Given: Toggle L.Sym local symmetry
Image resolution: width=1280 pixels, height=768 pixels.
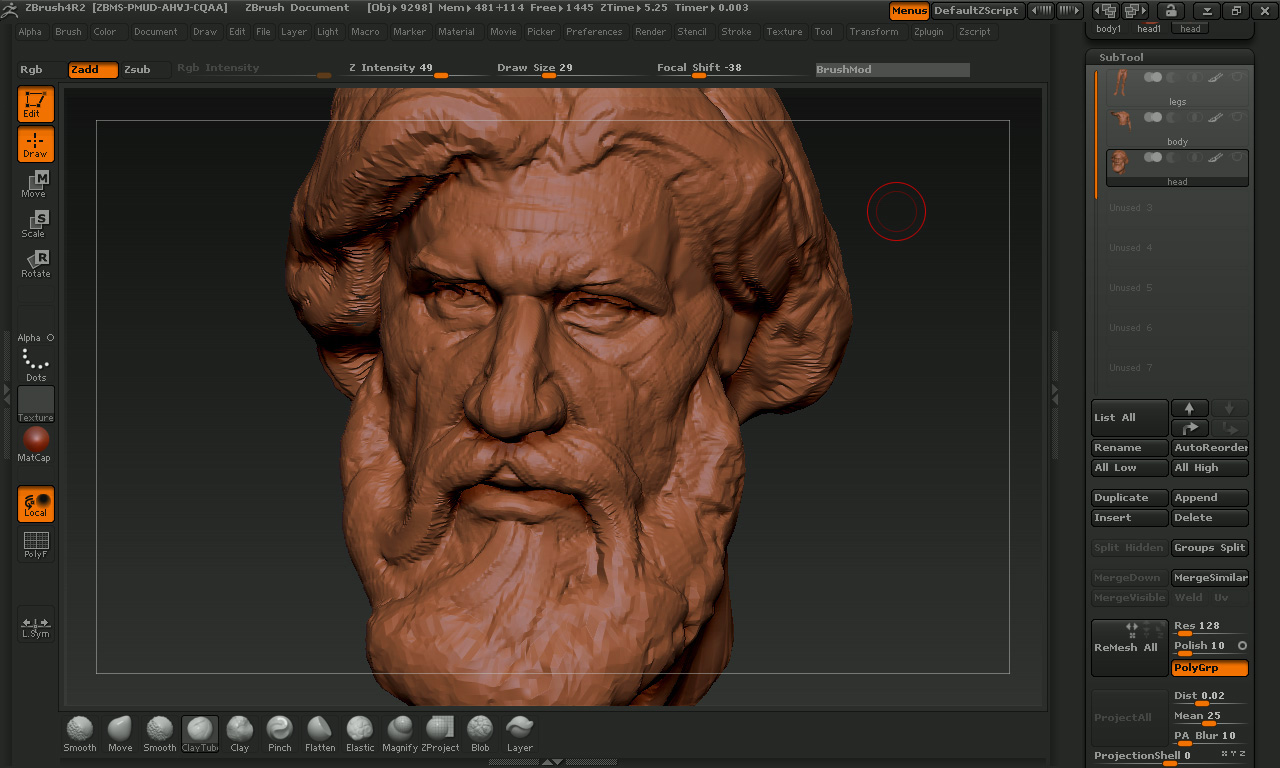Looking at the screenshot, I should pos(35,625).
